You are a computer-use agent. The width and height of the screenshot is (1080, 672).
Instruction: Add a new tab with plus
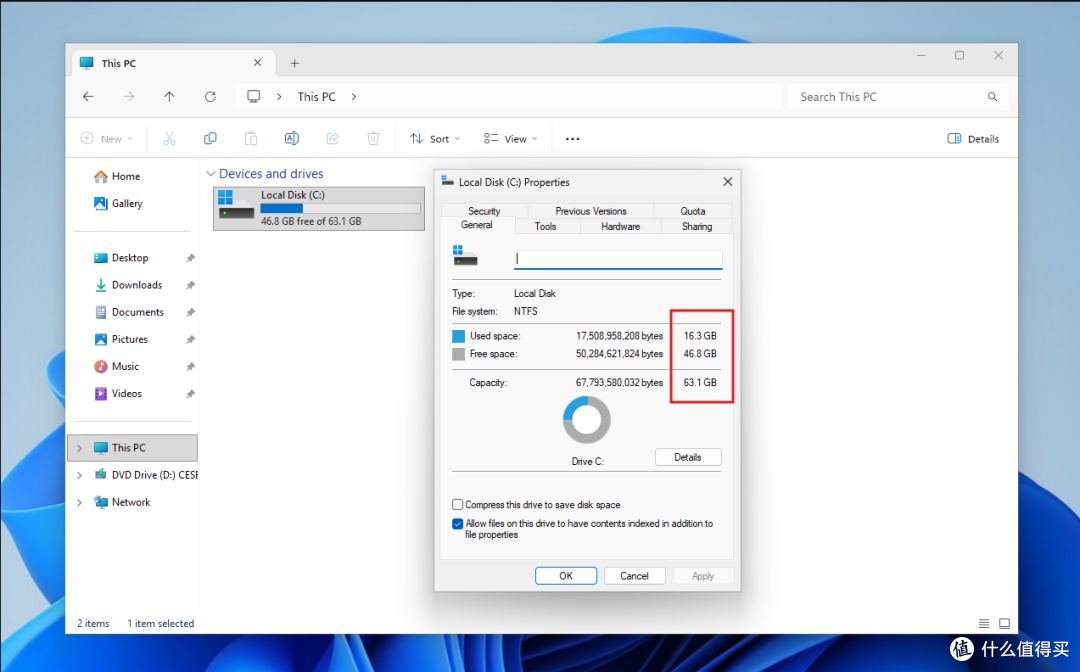click(294, 63)
